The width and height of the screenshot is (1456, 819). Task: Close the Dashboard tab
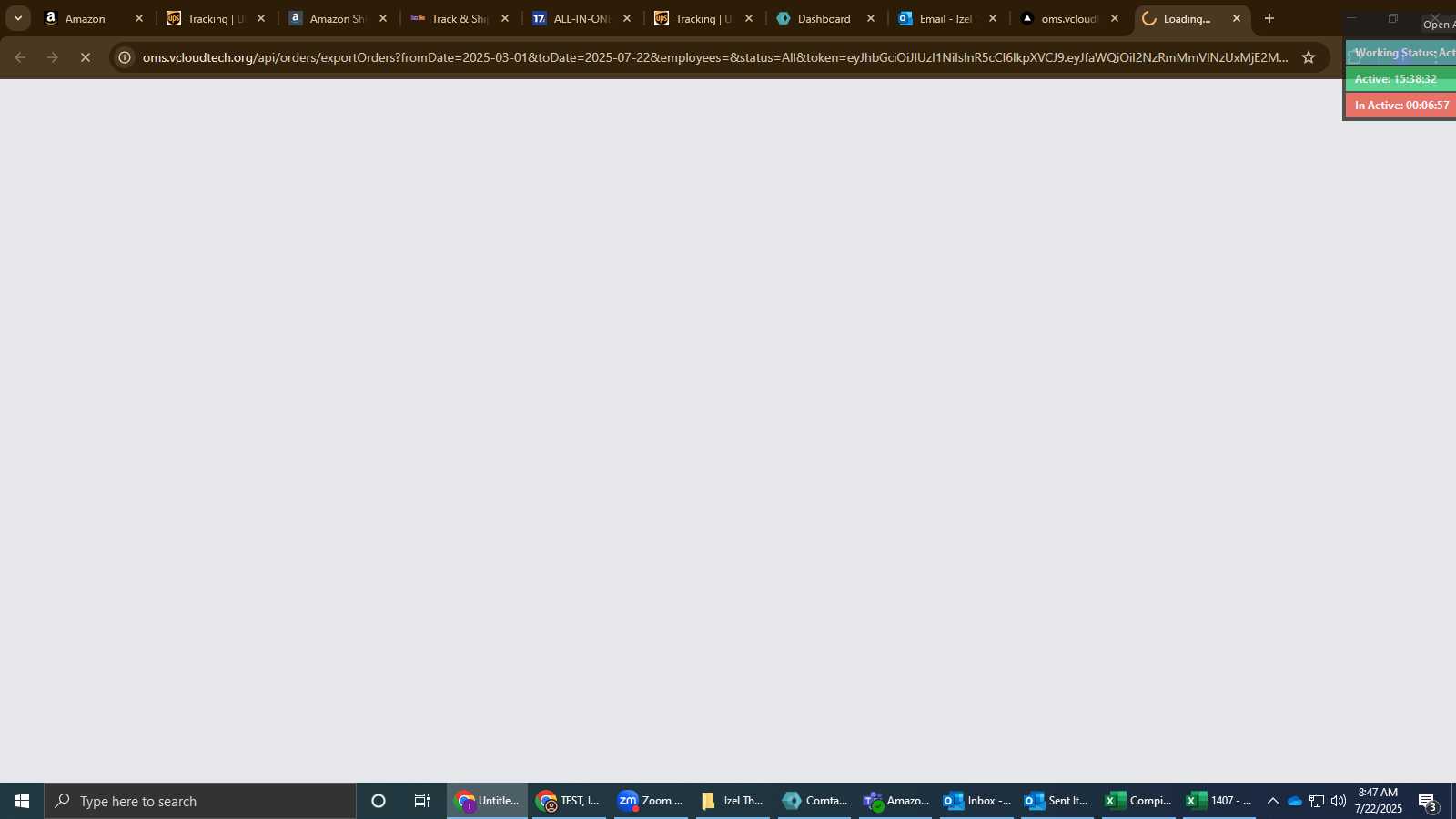coord(871,18)
